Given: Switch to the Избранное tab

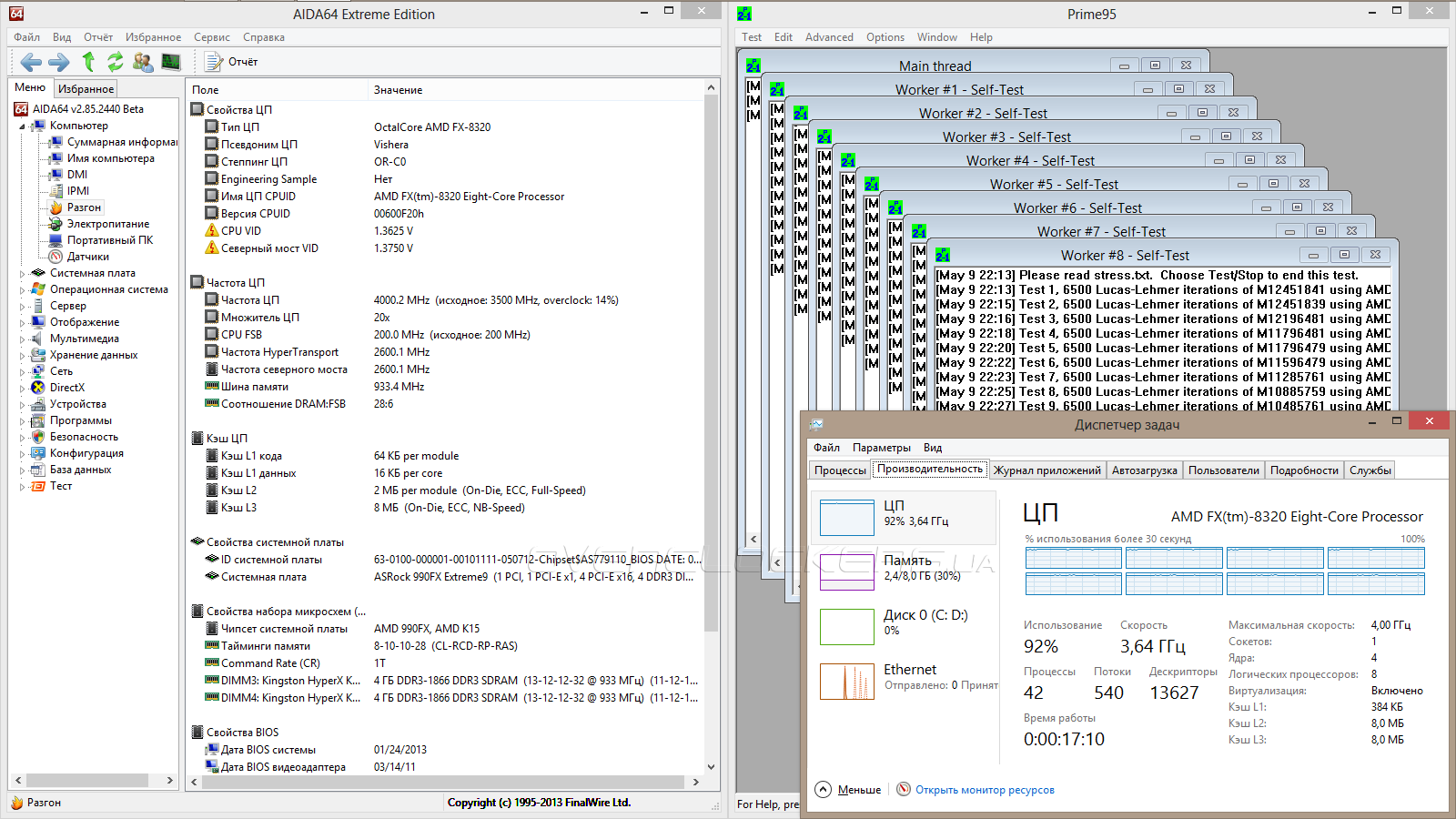Looking at the screenshot, I should click(86, 89).
